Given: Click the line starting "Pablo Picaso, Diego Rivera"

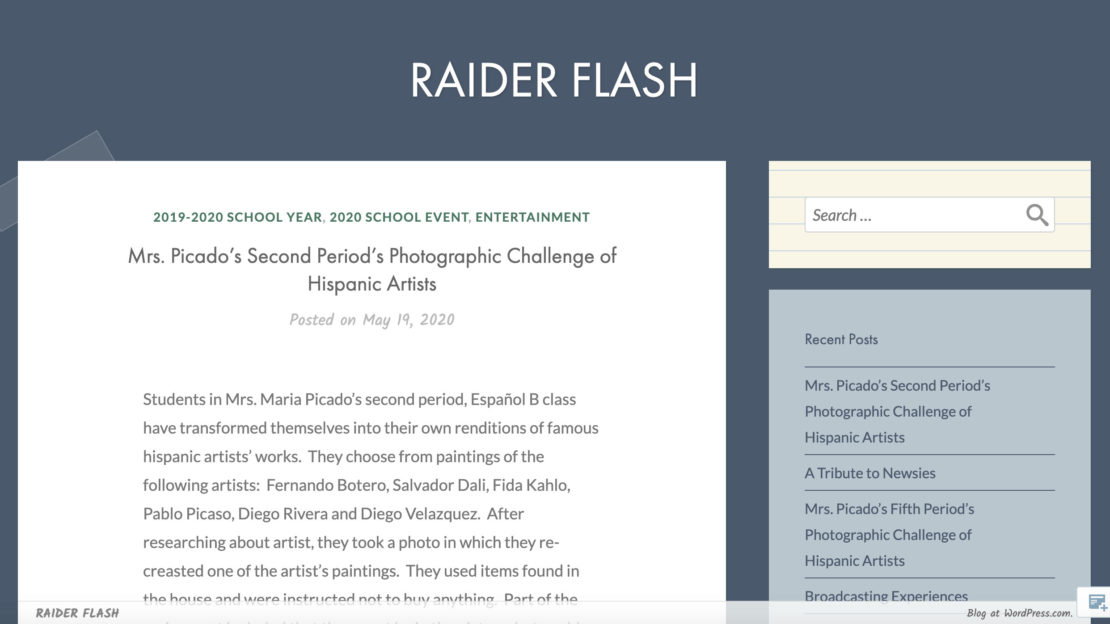Looking at the screenshot, I should [333, 514].
